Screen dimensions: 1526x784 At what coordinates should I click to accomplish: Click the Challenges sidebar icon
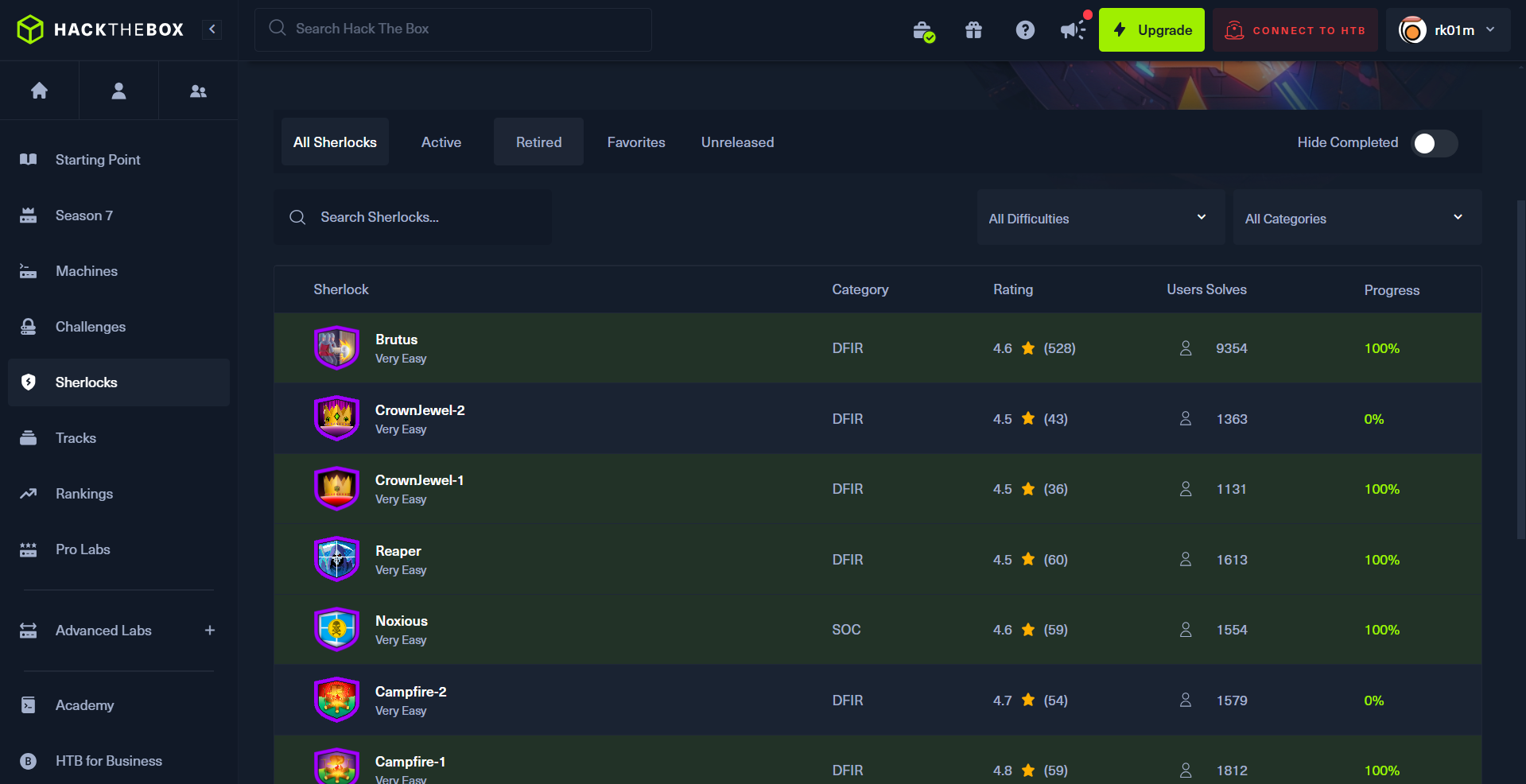click(28, 327)
